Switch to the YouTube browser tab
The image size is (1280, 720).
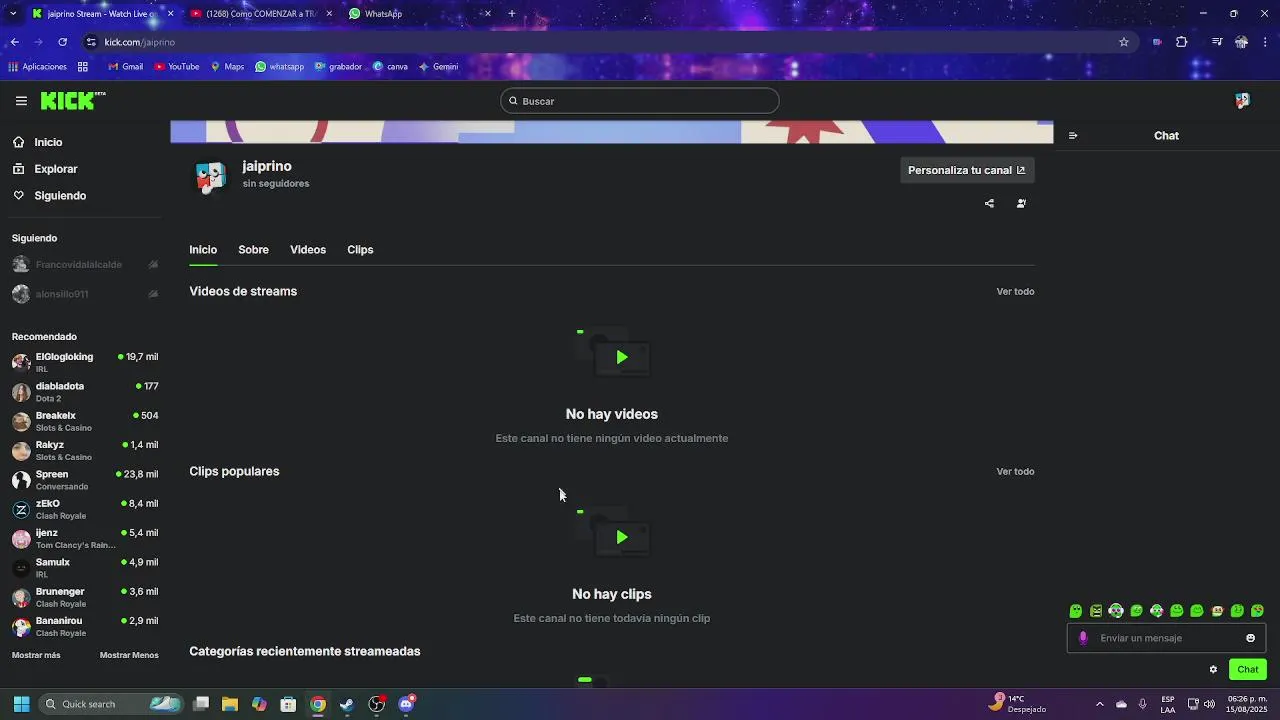point(262,14)
